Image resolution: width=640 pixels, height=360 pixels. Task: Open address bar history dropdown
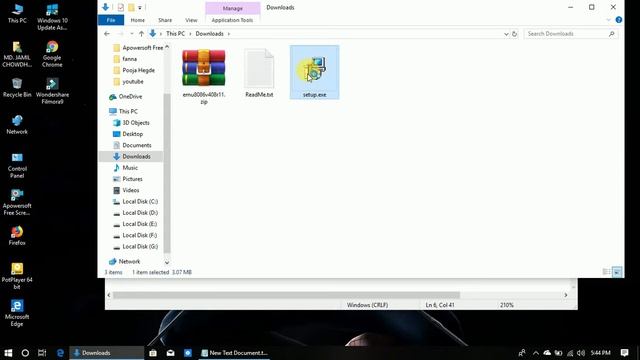click(x=506, y=34)
